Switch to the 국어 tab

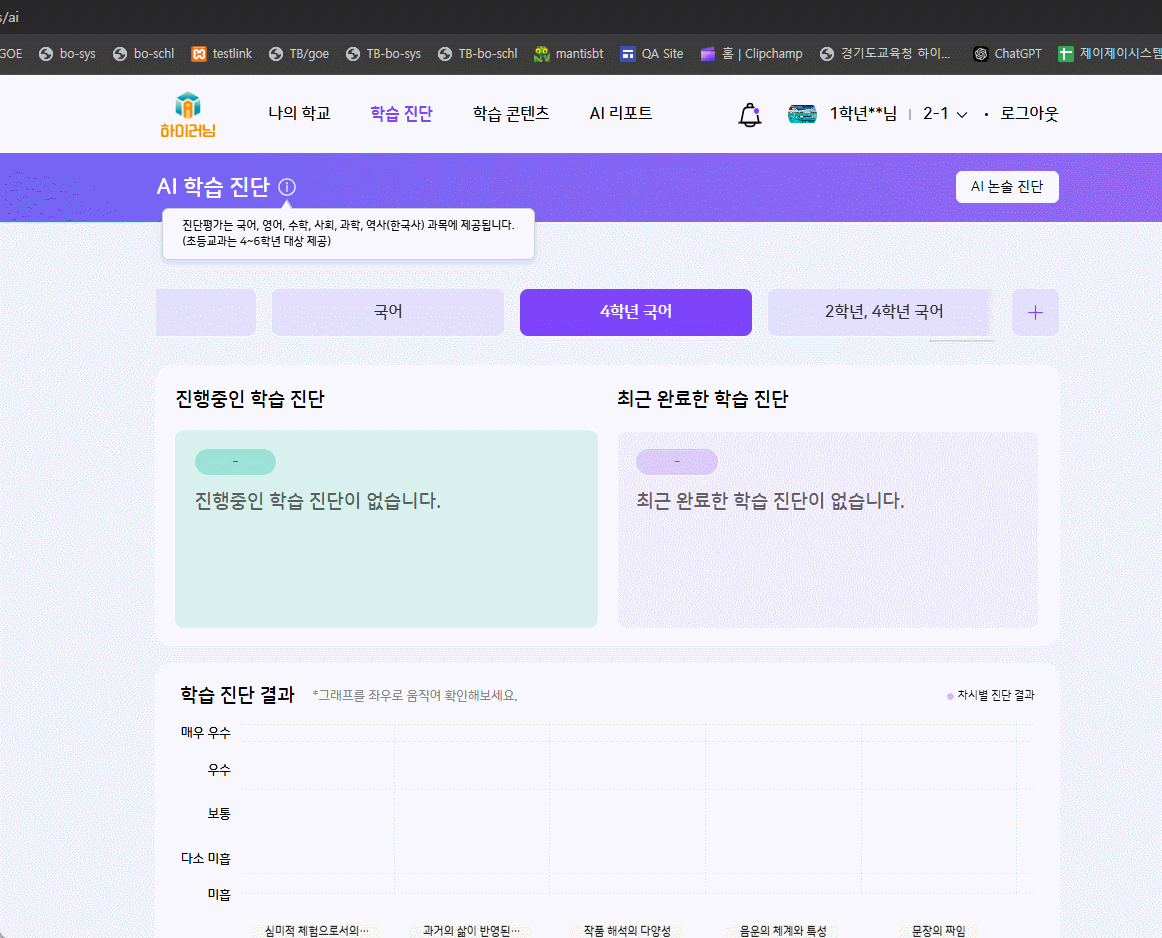coord(388,312)
